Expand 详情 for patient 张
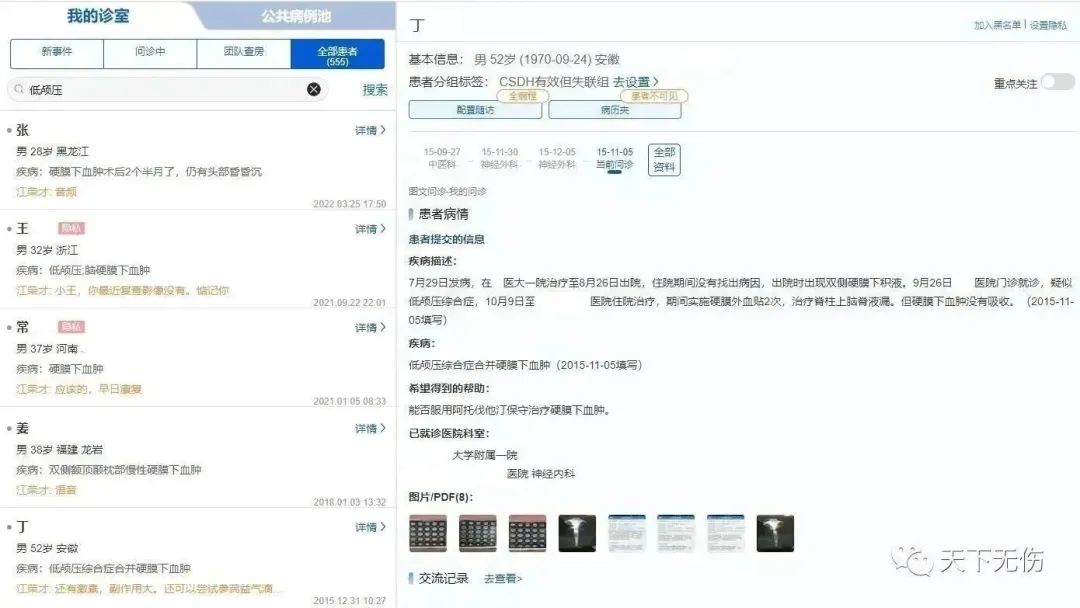1080x608 pixels. (368, 129)
